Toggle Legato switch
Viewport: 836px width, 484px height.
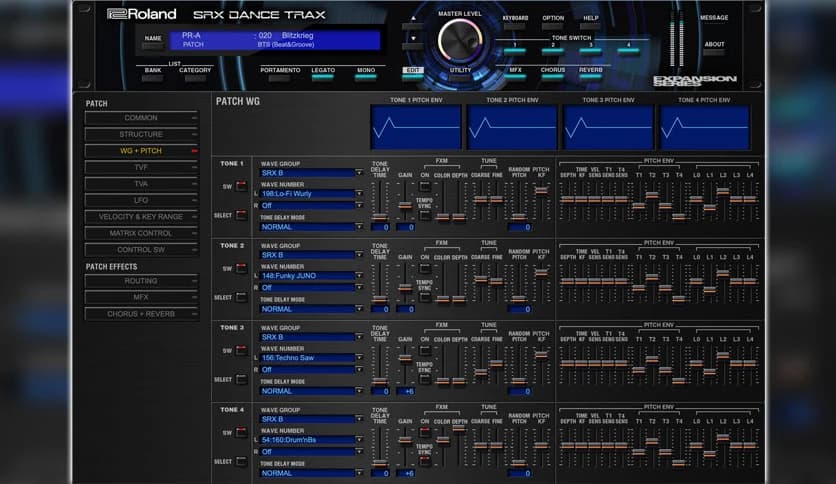click(x=323, y=78)
